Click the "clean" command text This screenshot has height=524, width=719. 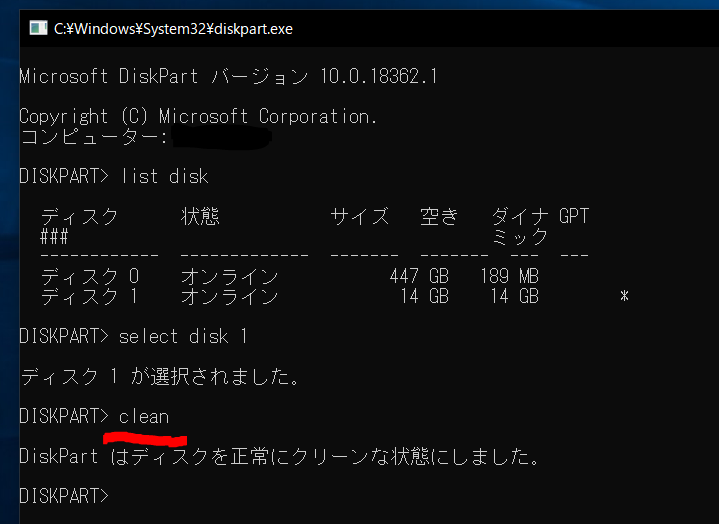tap(144, 416)
